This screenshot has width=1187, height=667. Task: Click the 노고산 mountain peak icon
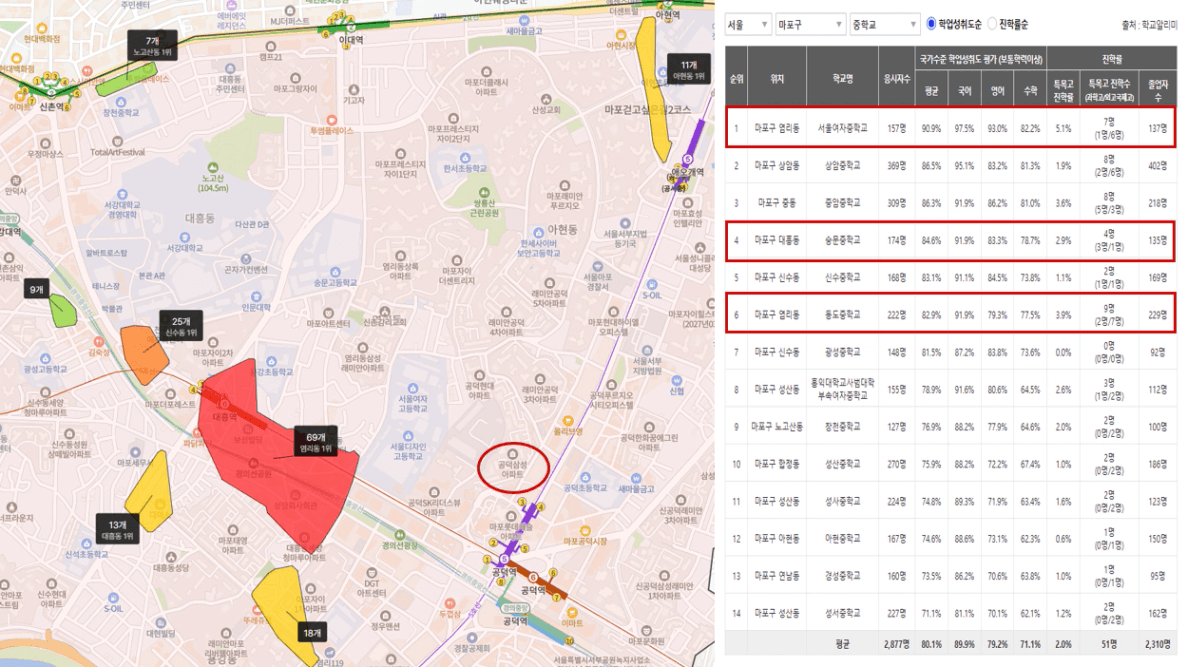(213, 168)
